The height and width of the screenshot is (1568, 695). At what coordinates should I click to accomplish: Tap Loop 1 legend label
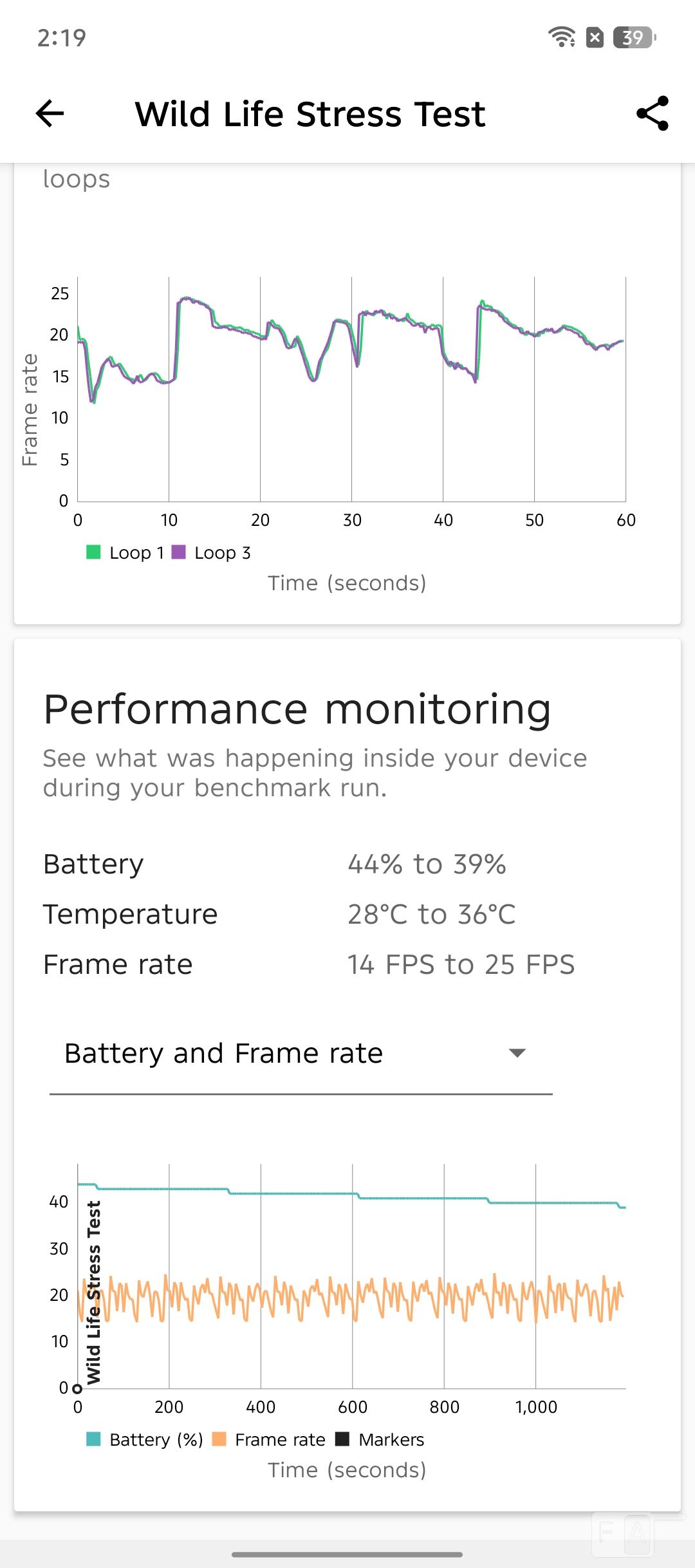click(136, 553)
